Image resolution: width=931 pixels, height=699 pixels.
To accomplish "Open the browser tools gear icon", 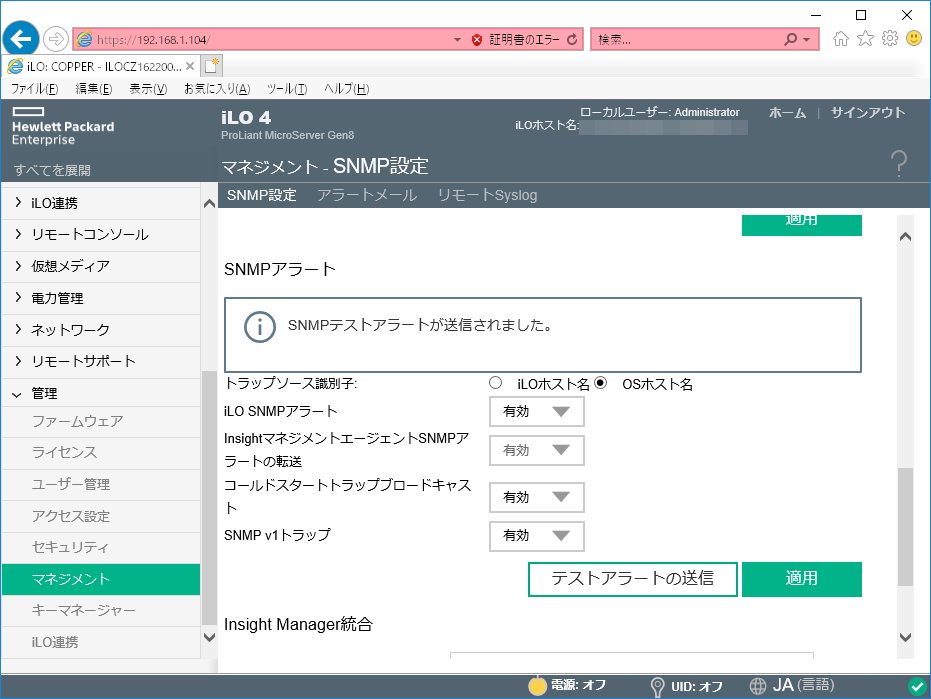I will click(x=890, y=39).
